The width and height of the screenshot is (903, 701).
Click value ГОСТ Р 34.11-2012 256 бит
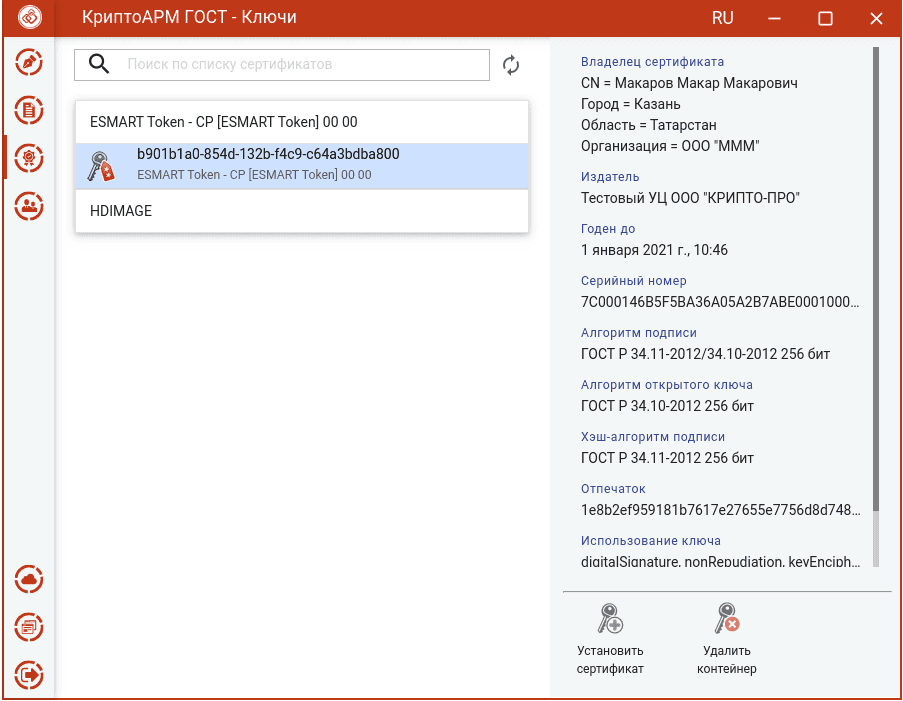667,458
